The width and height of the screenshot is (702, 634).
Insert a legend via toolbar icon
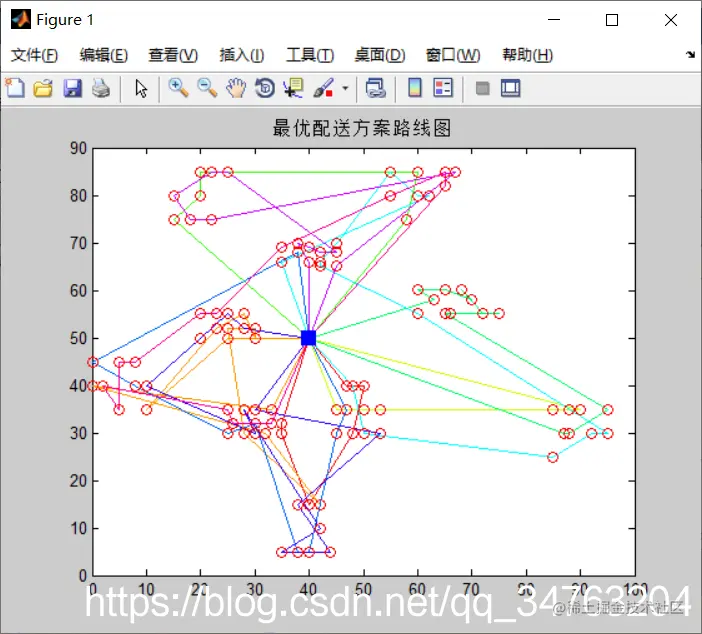443,88
